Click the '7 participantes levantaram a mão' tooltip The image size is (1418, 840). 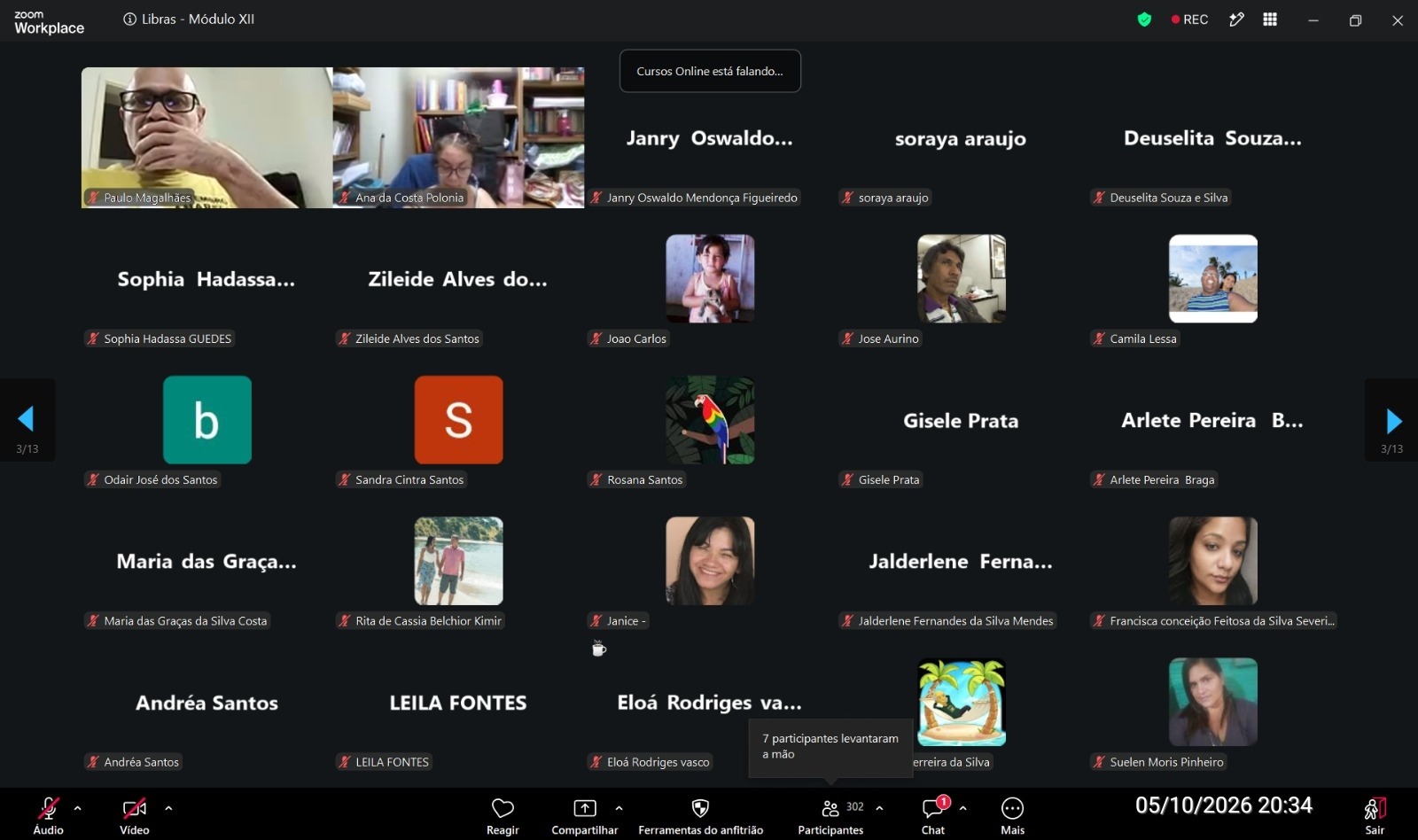point(830,747)
